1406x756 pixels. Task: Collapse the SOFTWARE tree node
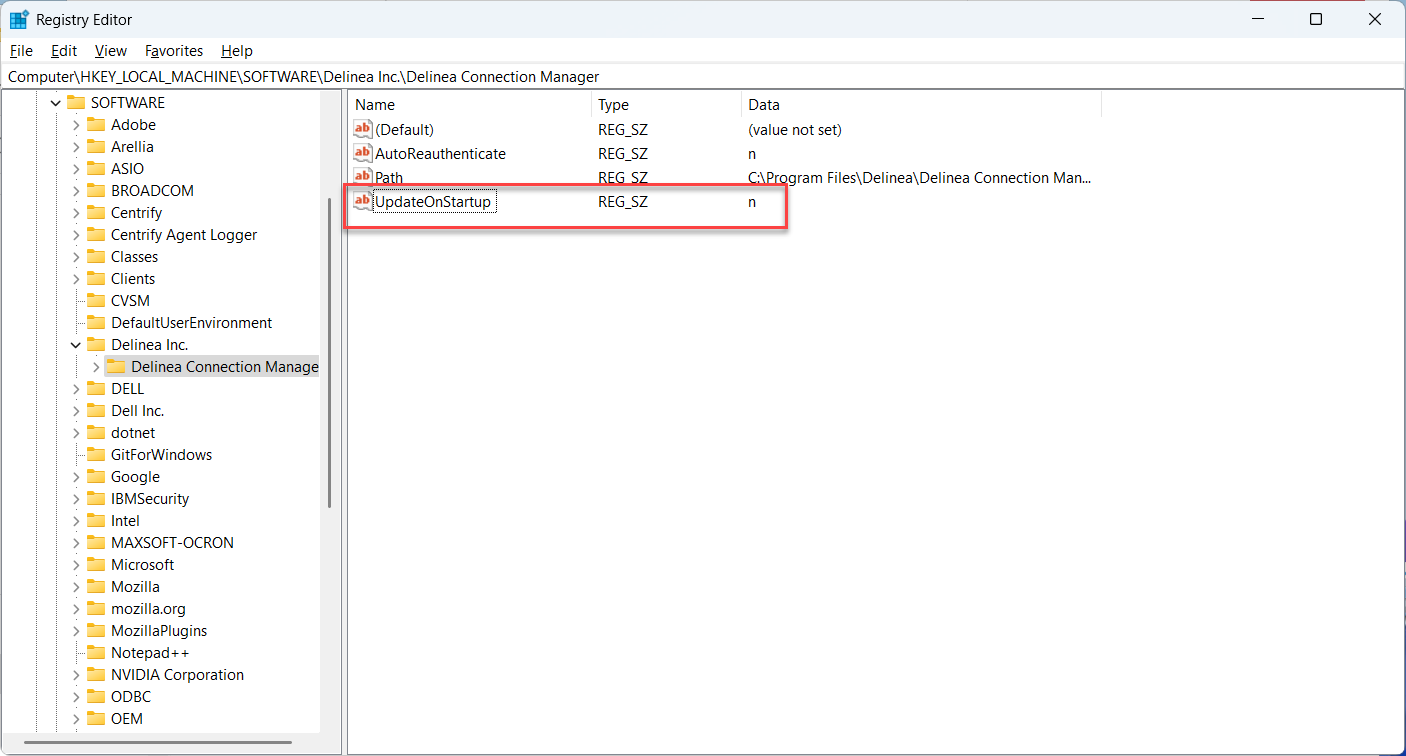point(56,103)
